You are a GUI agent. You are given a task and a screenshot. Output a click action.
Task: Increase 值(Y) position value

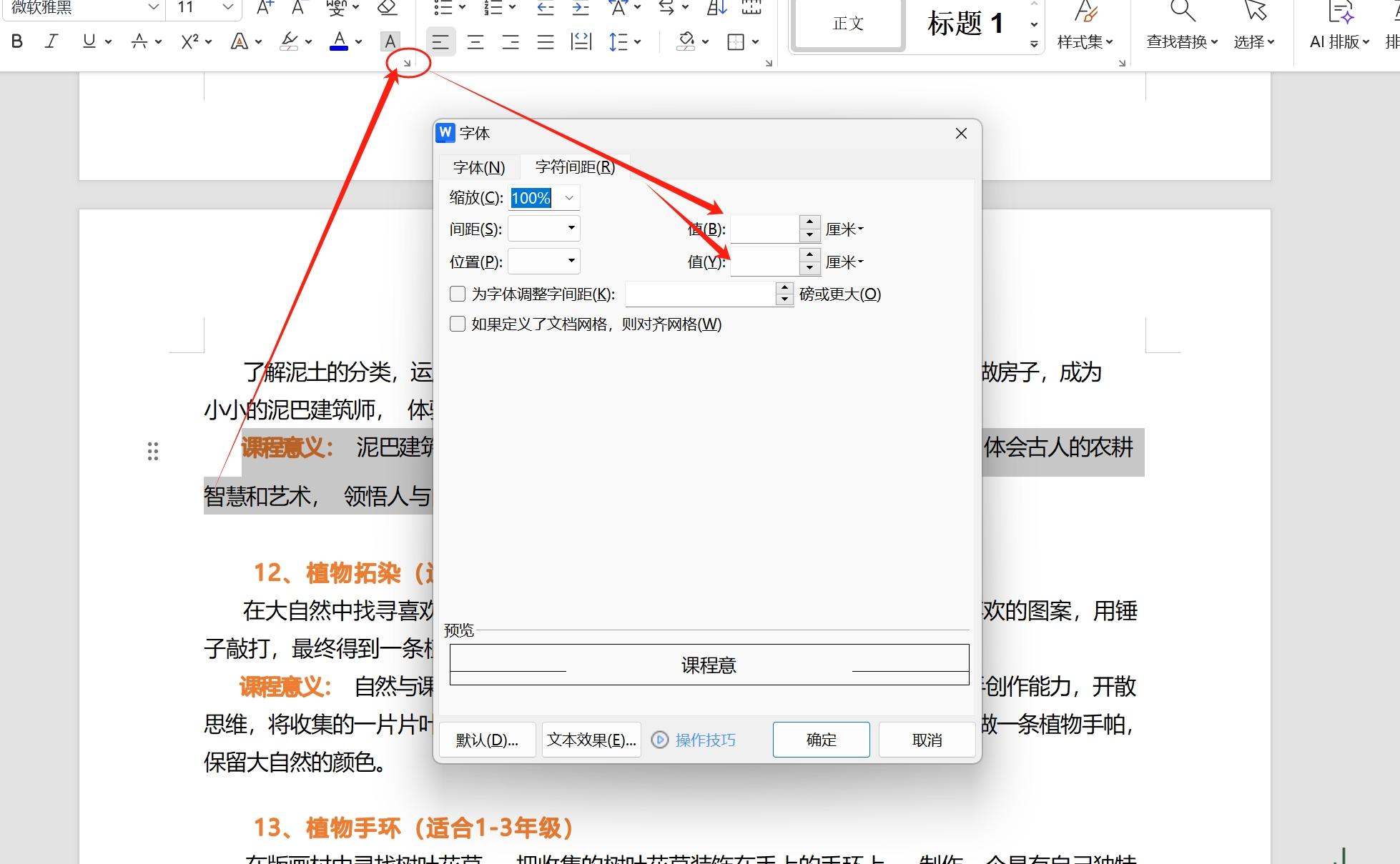(809, 255)
